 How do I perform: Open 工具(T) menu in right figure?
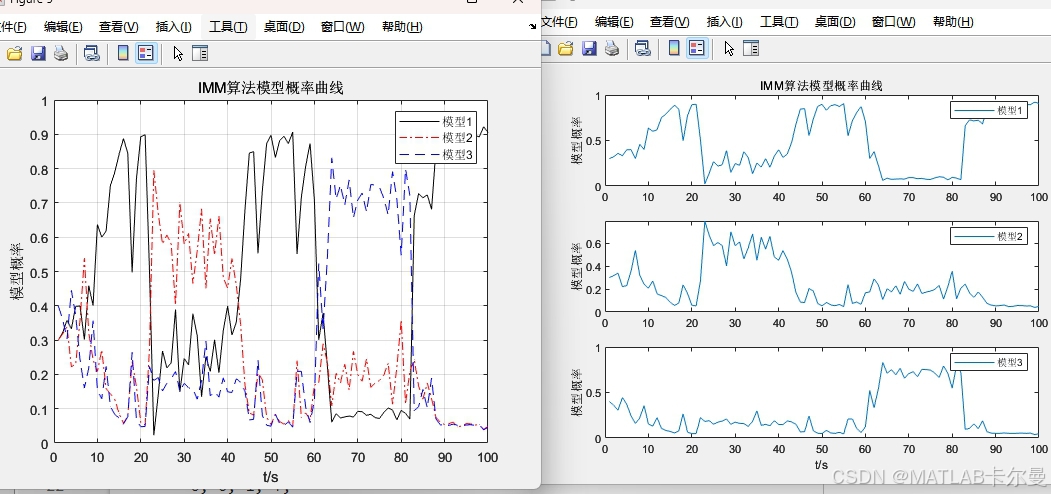[779, 21]
